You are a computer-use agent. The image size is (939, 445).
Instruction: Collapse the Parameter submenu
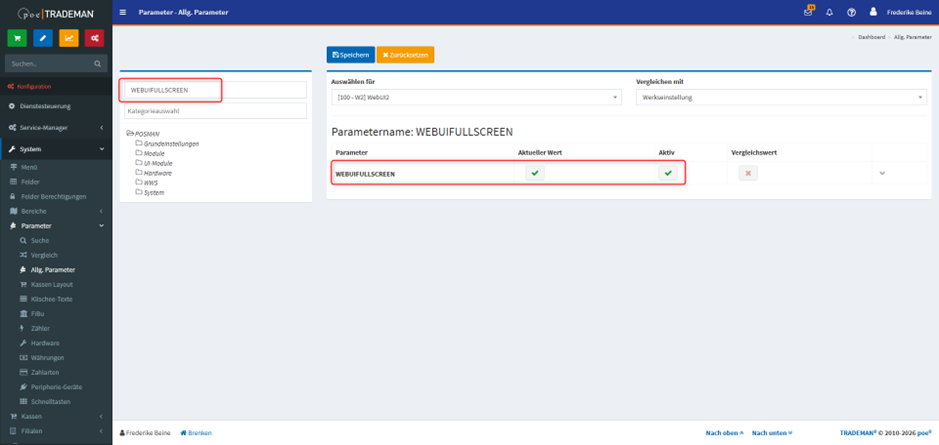point(56,226)
